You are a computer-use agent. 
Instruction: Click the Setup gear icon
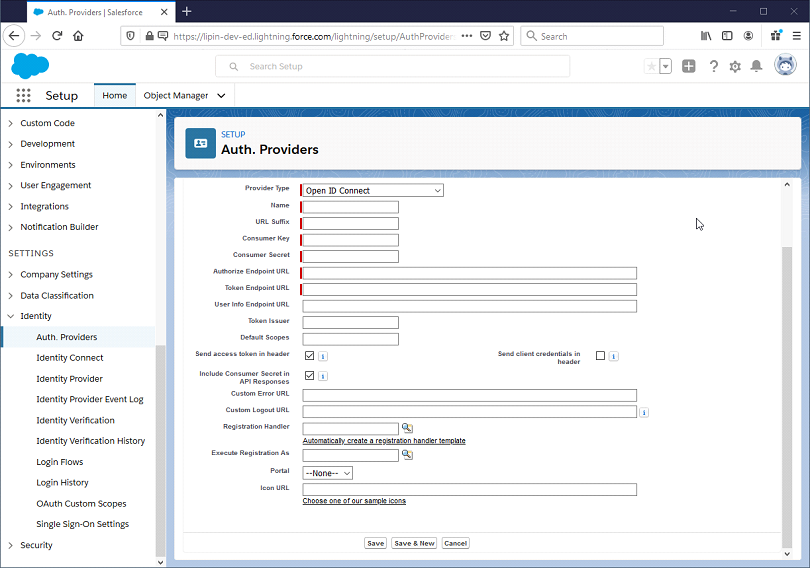733,65
